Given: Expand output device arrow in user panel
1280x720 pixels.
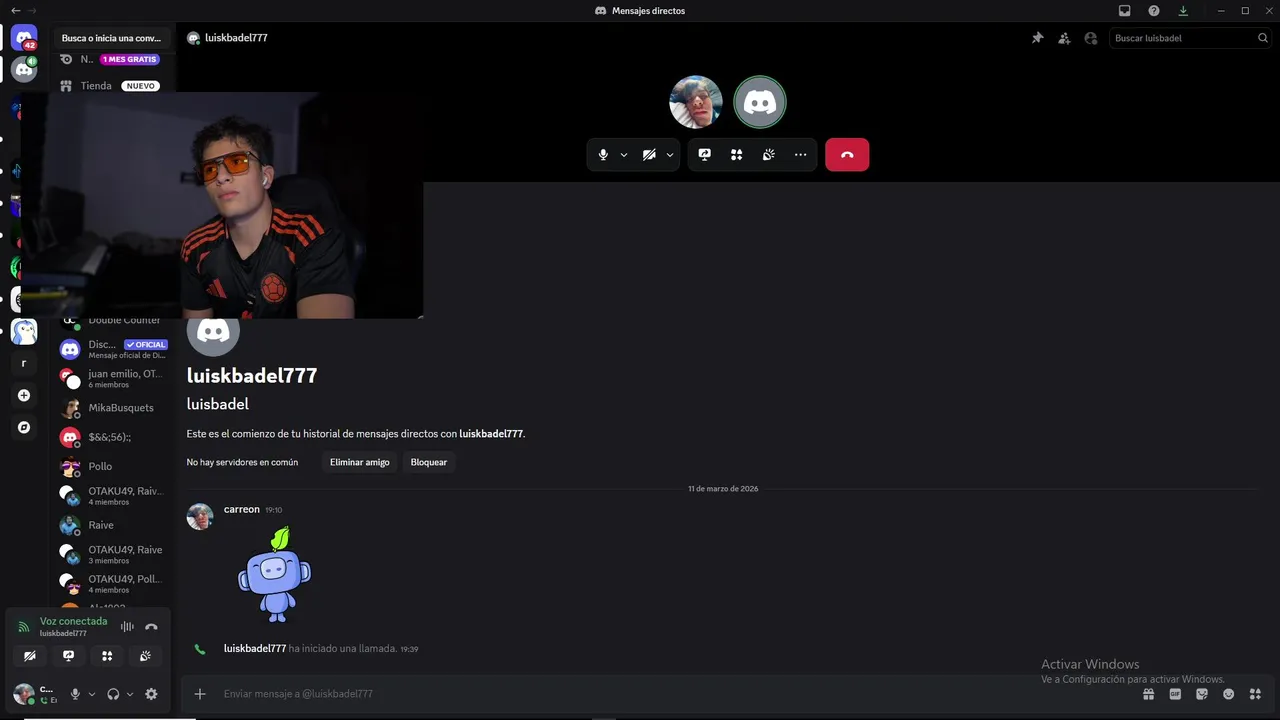Looking at the screenshot, I should point(130,694).
